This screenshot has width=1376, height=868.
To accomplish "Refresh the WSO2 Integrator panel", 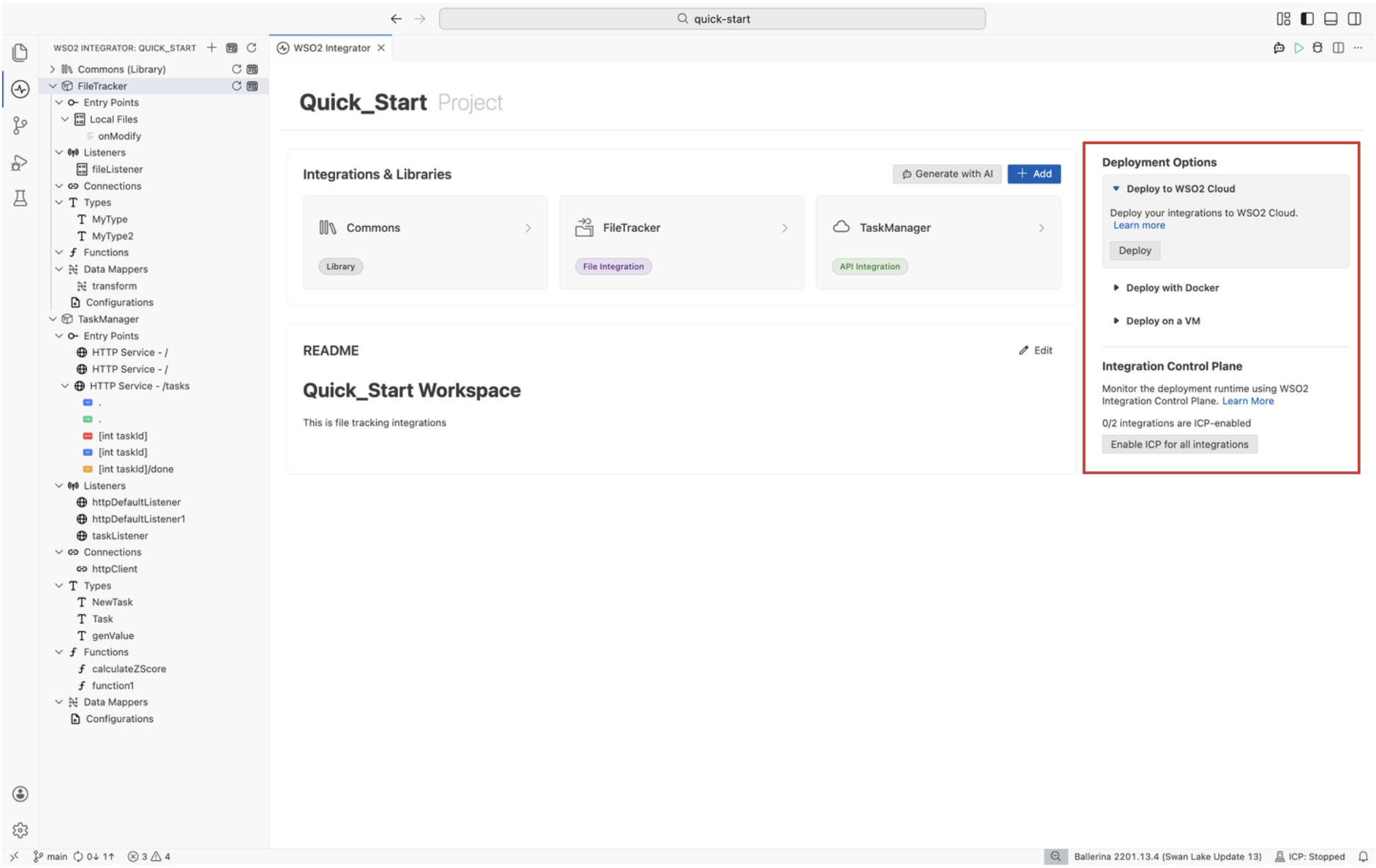I will click(252, 47).
